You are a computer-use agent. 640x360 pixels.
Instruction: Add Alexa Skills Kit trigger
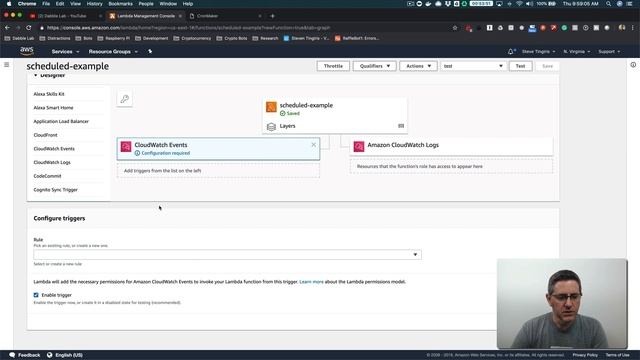pos(49,94)
